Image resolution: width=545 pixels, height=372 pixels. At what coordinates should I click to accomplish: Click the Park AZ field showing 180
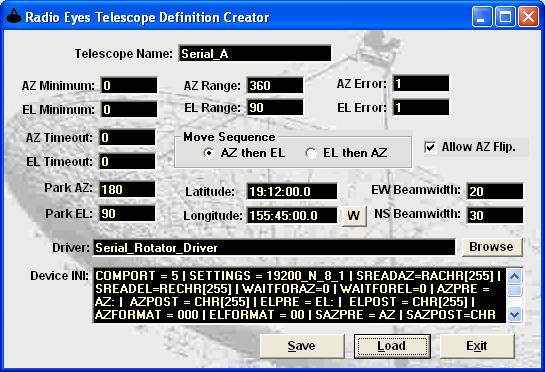pyautogui.click(x=127, y=189)
